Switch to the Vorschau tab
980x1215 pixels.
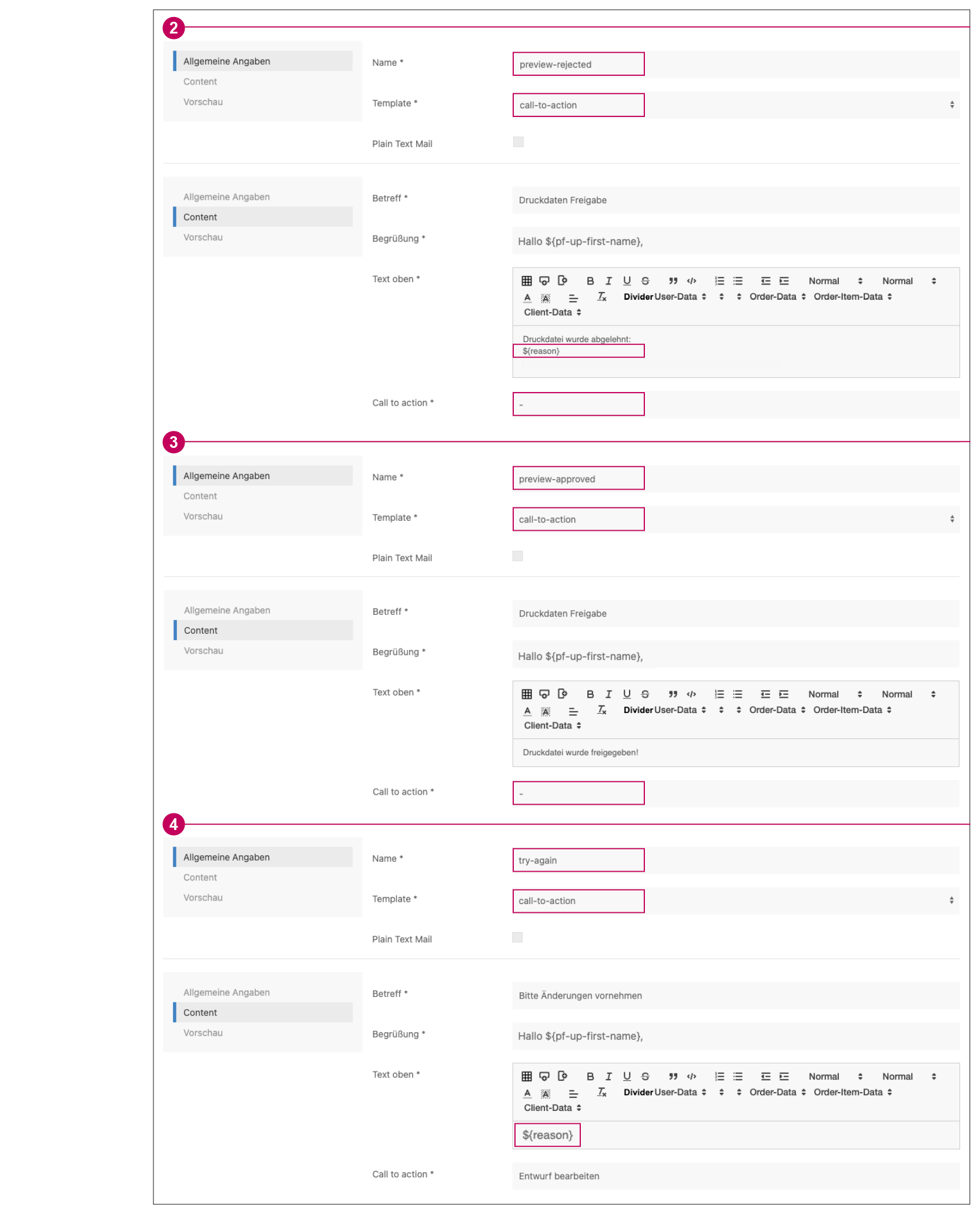203,102
